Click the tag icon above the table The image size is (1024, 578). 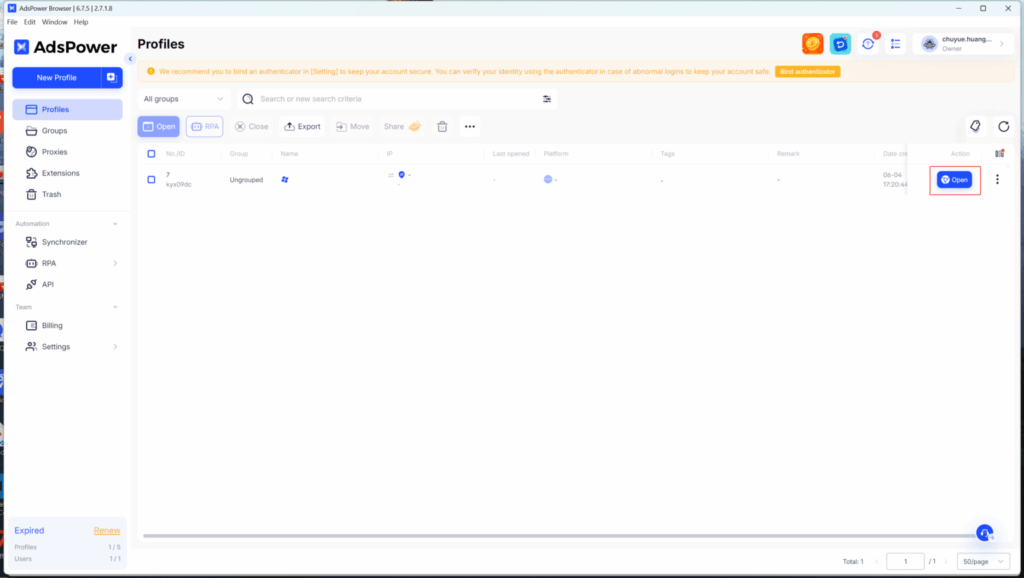click(975, 126)
